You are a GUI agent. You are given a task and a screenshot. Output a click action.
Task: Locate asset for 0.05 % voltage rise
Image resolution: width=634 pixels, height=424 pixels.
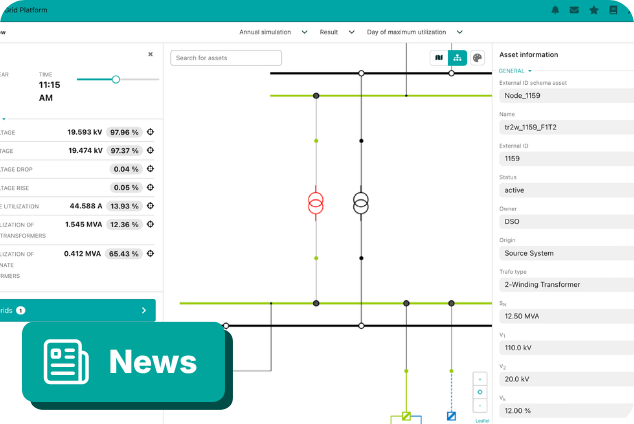click(x=150, y=187)
